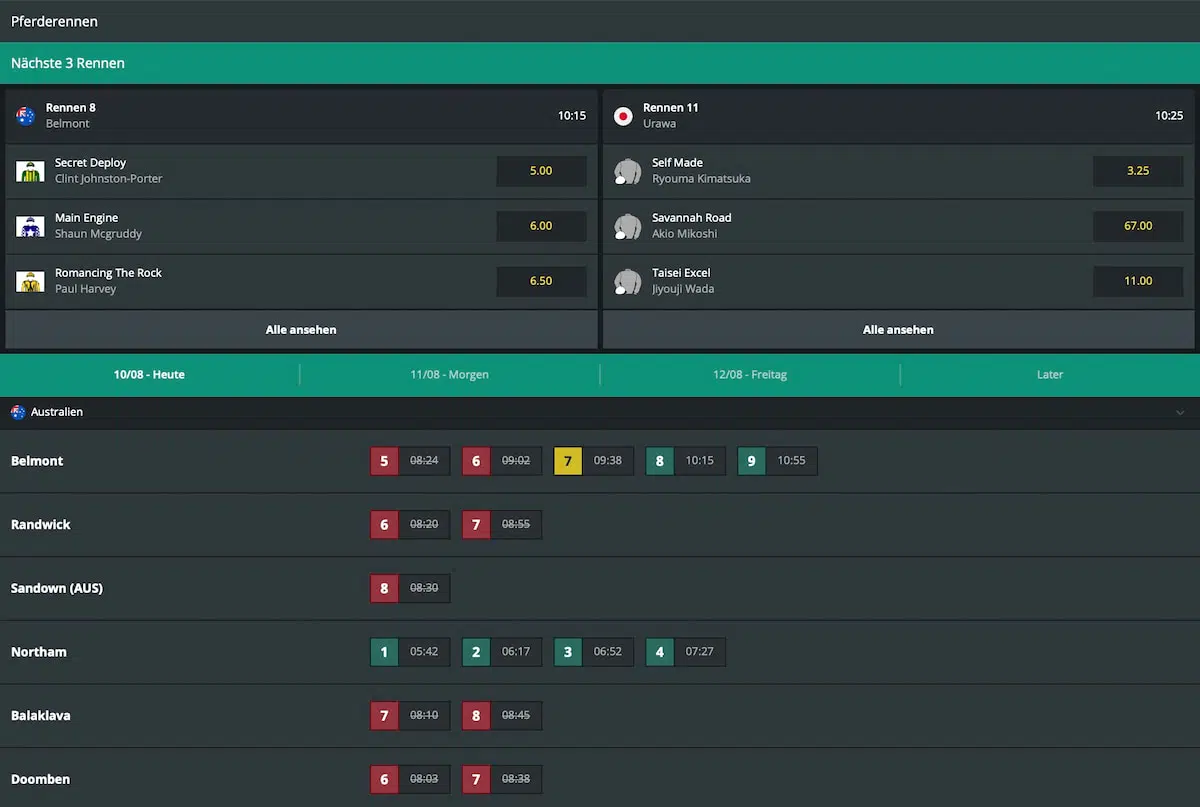
Task: Open Northam race 4 at 07:27
Action: point(686,652)
